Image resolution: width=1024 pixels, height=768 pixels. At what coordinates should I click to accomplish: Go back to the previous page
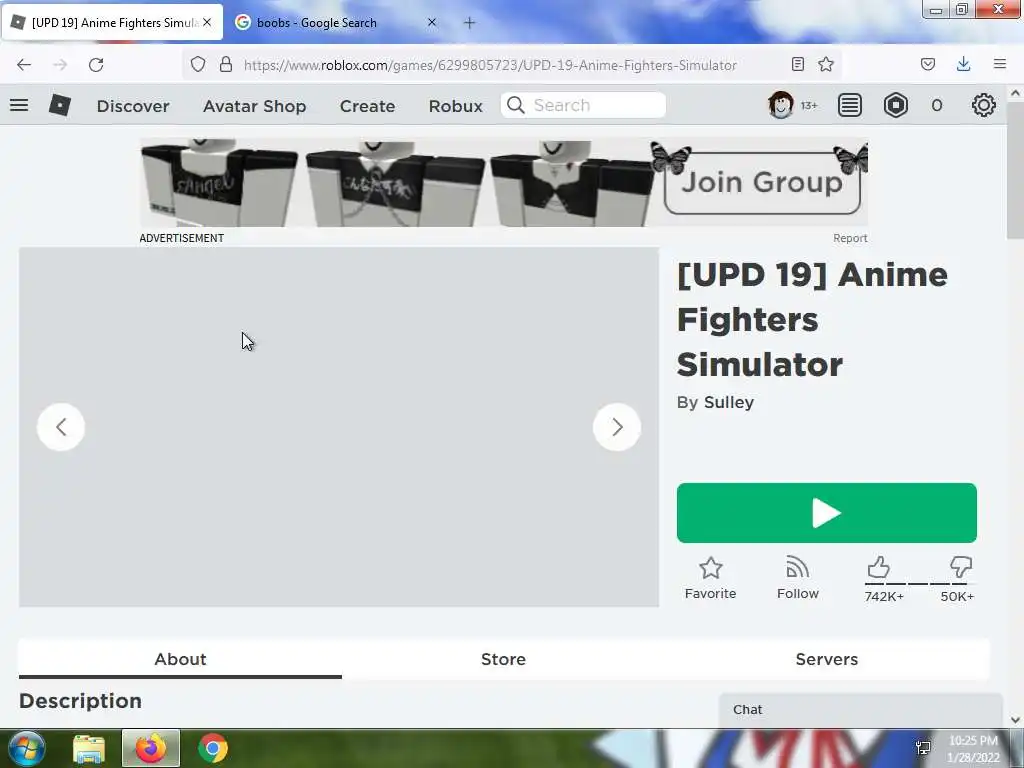point(24,65)
